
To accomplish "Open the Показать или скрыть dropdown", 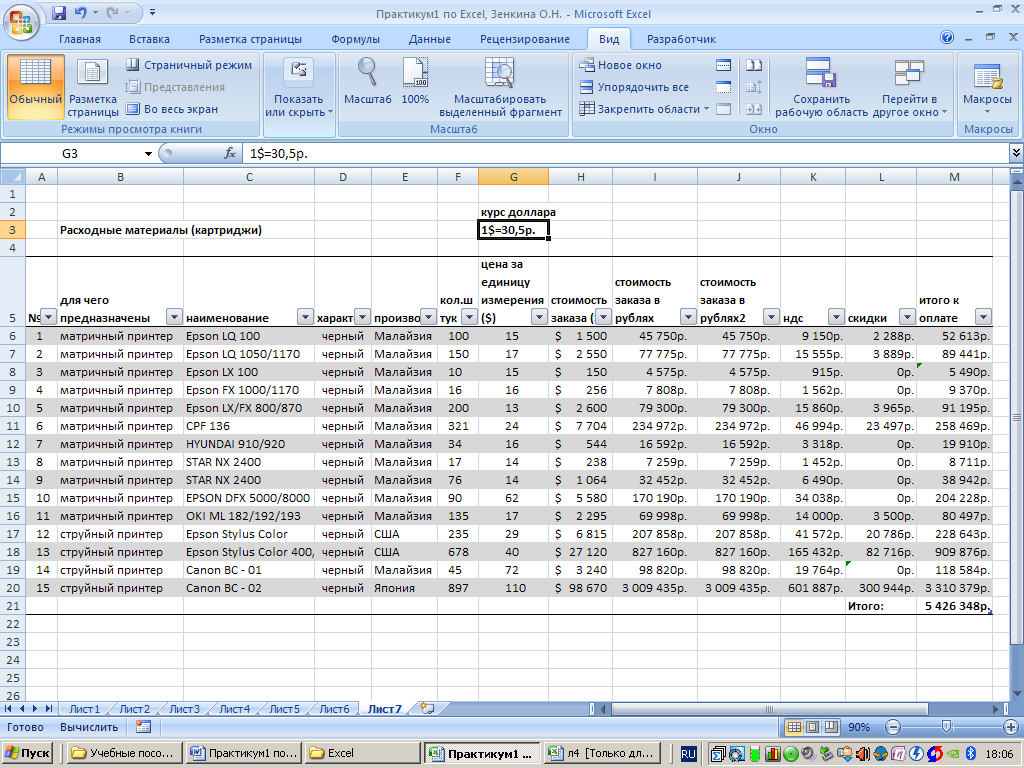I will pos(298,87).
